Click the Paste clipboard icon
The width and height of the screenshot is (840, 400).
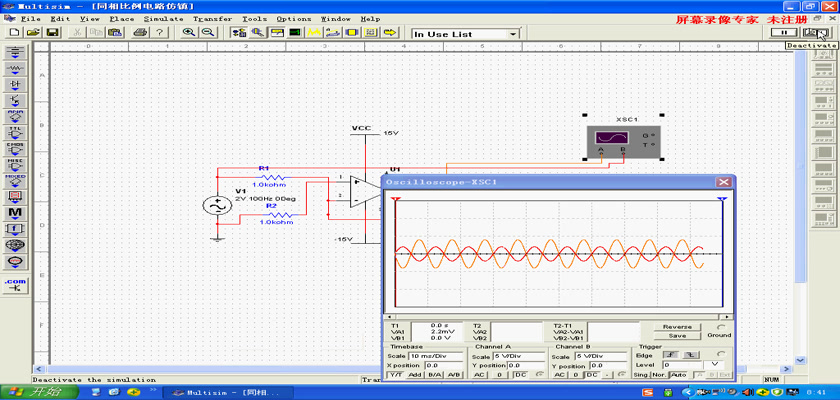point(114,33)
